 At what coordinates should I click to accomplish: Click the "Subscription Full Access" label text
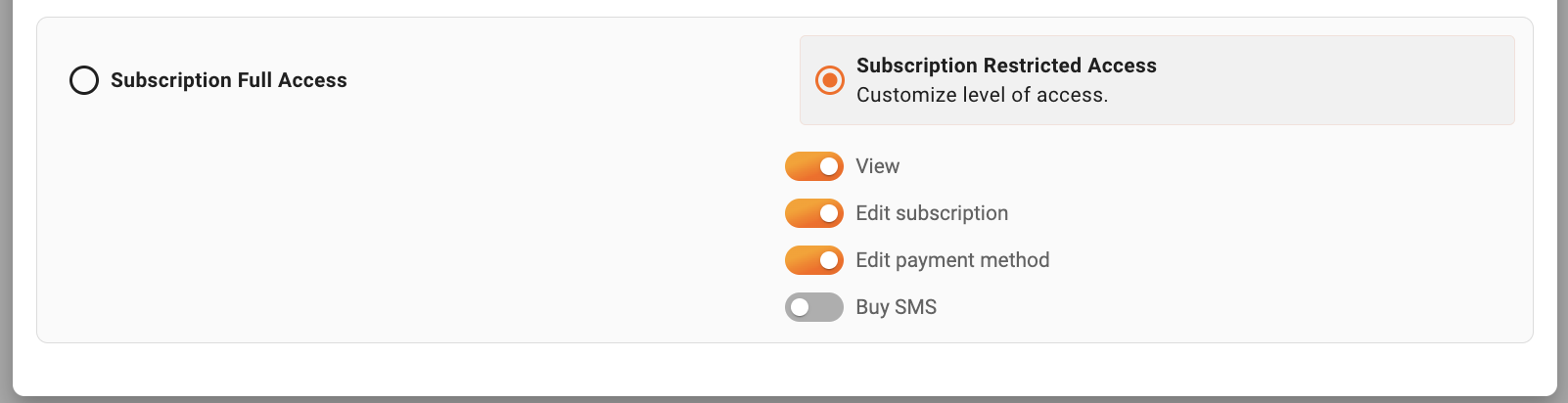coord(228,80)
